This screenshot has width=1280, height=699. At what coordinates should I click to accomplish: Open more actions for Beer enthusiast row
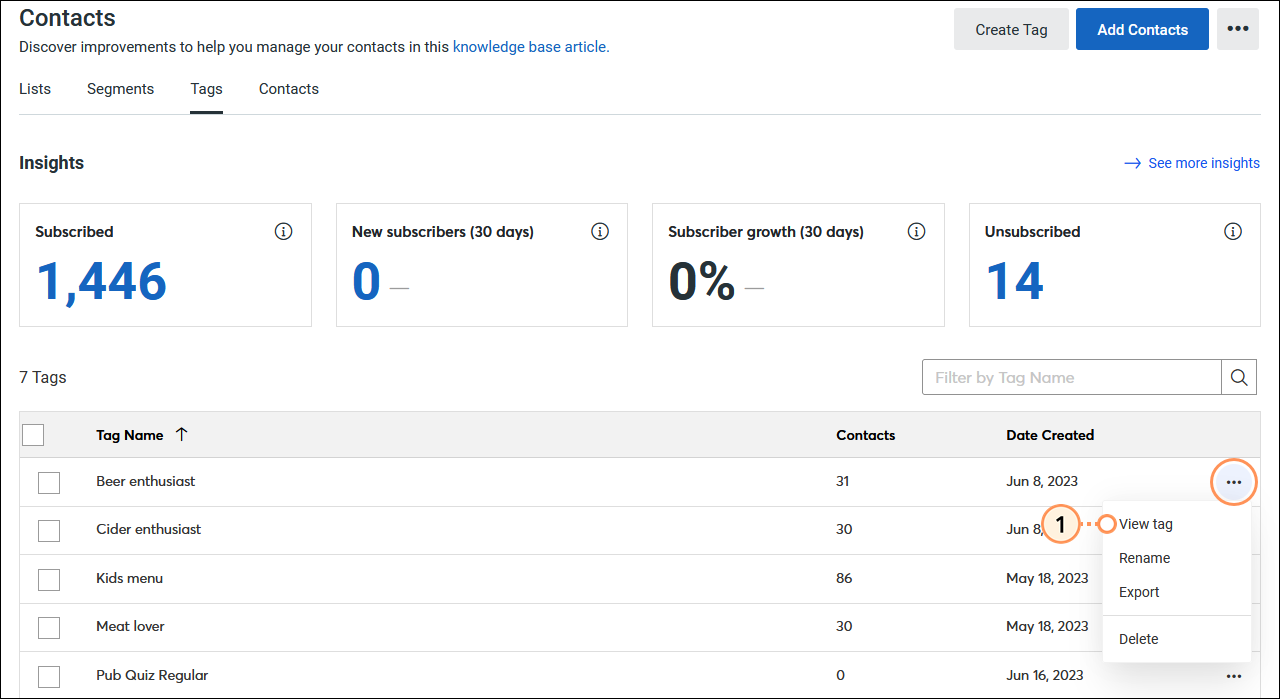click(x=1234, y=483)
